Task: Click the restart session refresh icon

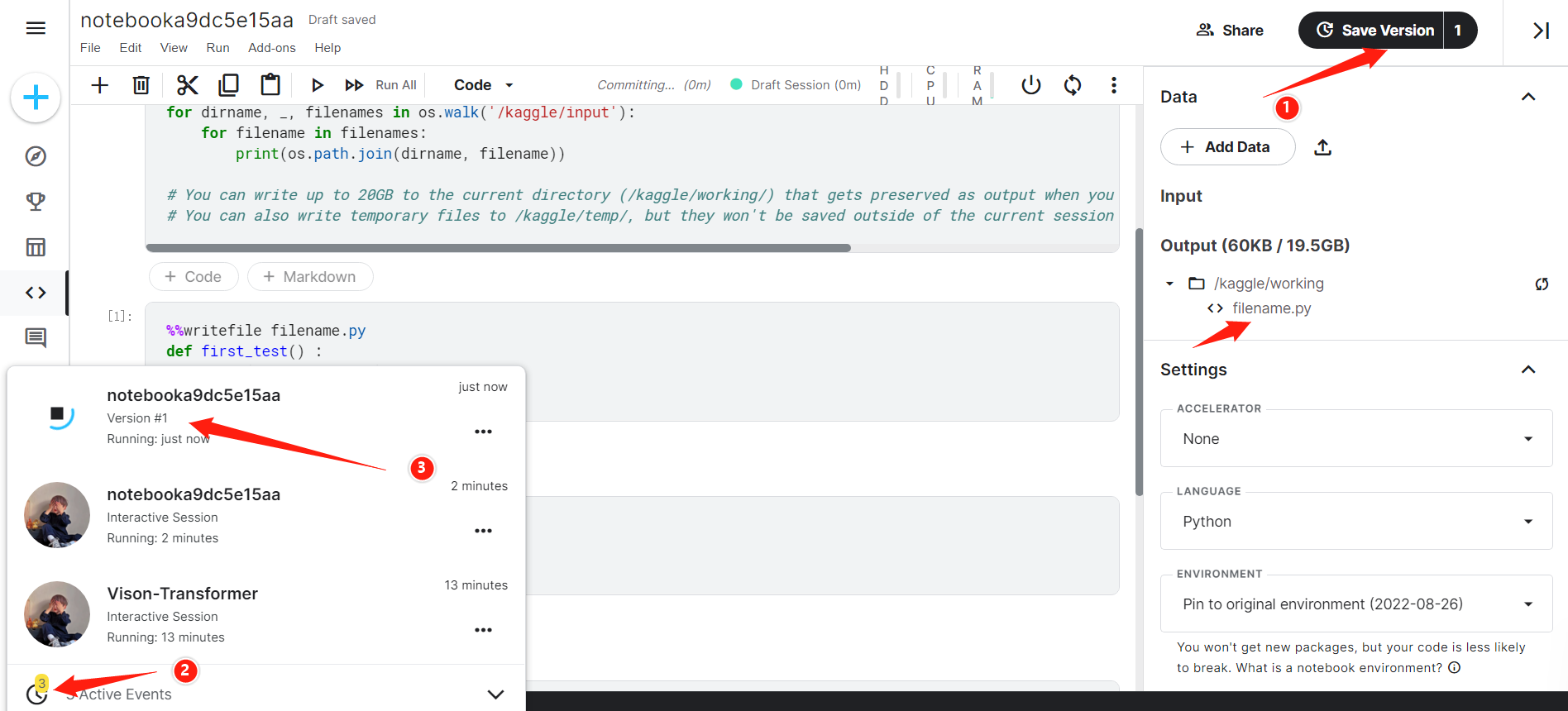Action: [1073, 85]
